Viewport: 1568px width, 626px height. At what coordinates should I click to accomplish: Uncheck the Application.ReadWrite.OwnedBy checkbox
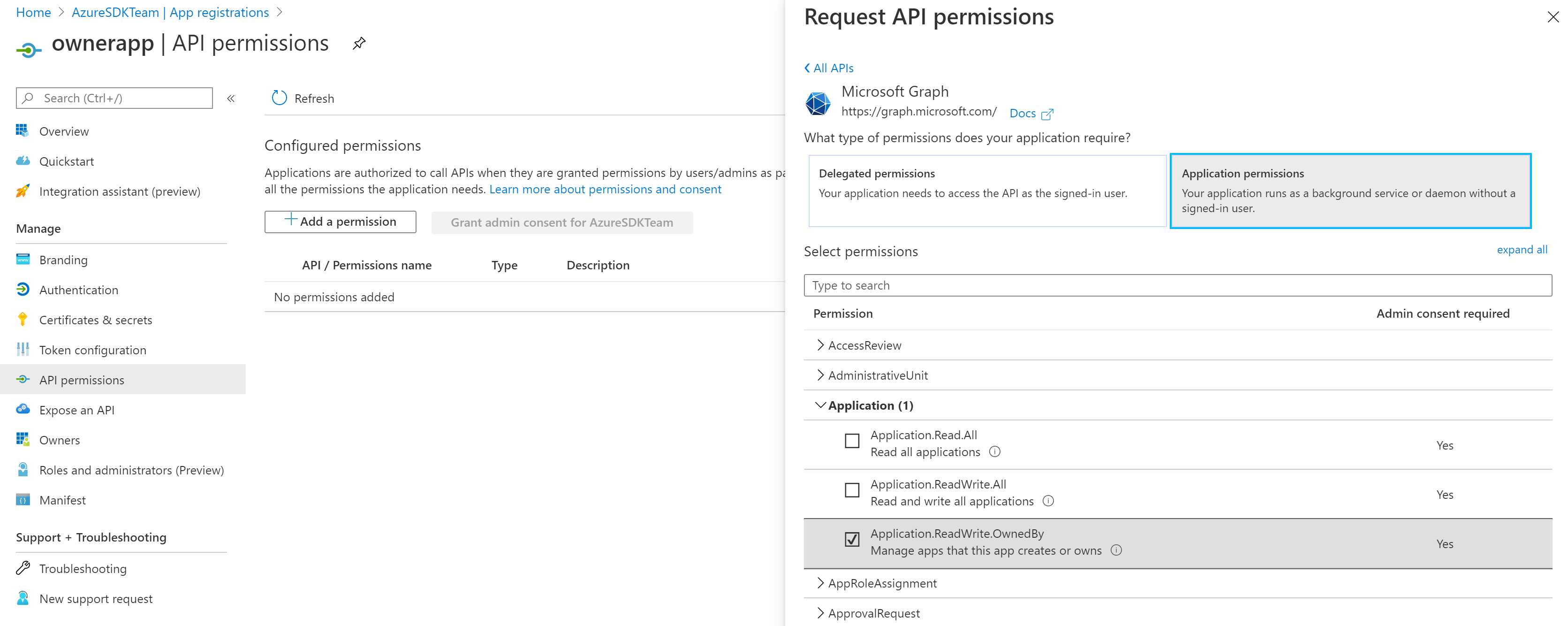click(852, 540)
